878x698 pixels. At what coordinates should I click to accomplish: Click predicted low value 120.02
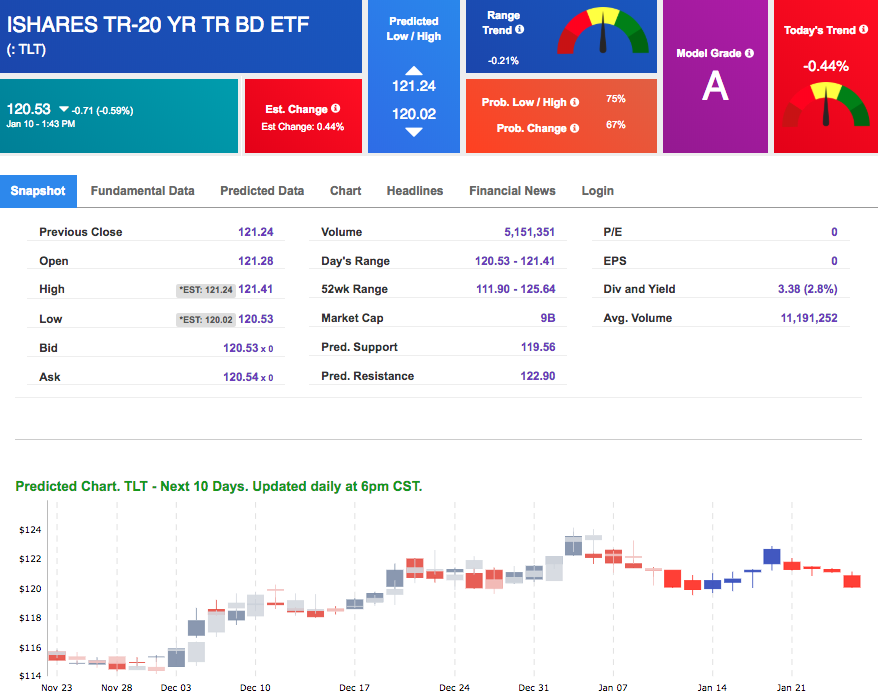tap(414, 114)
